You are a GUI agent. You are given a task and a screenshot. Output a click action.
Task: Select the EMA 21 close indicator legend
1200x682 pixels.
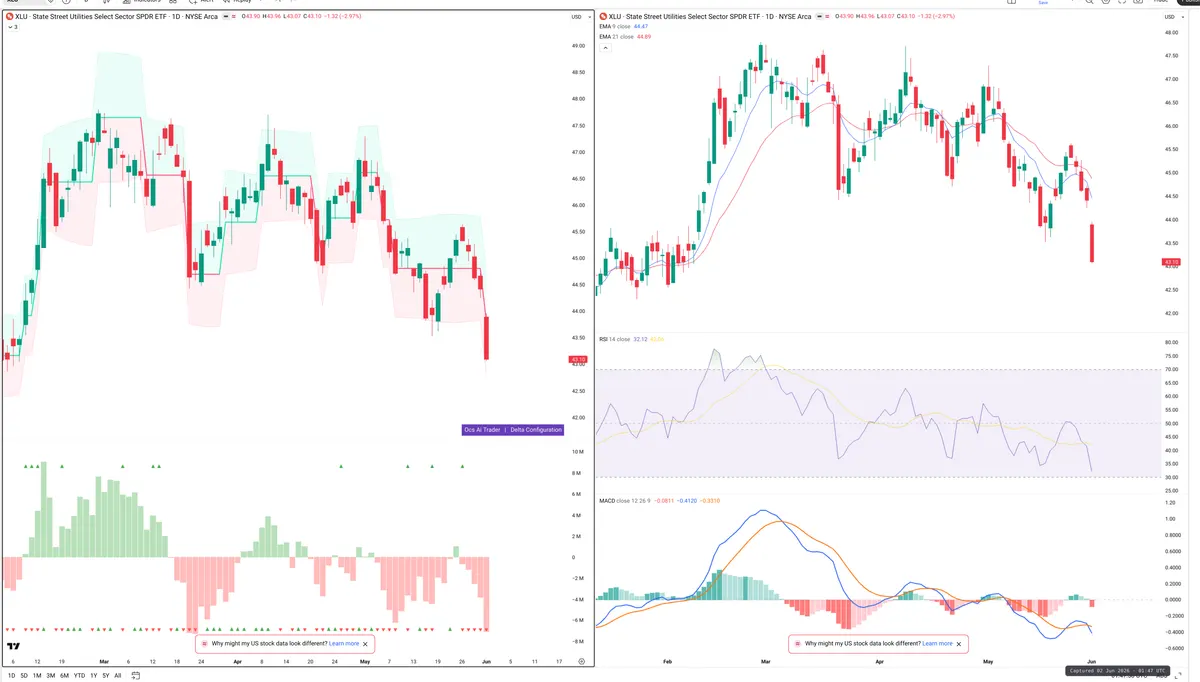(x=616, y=37)
